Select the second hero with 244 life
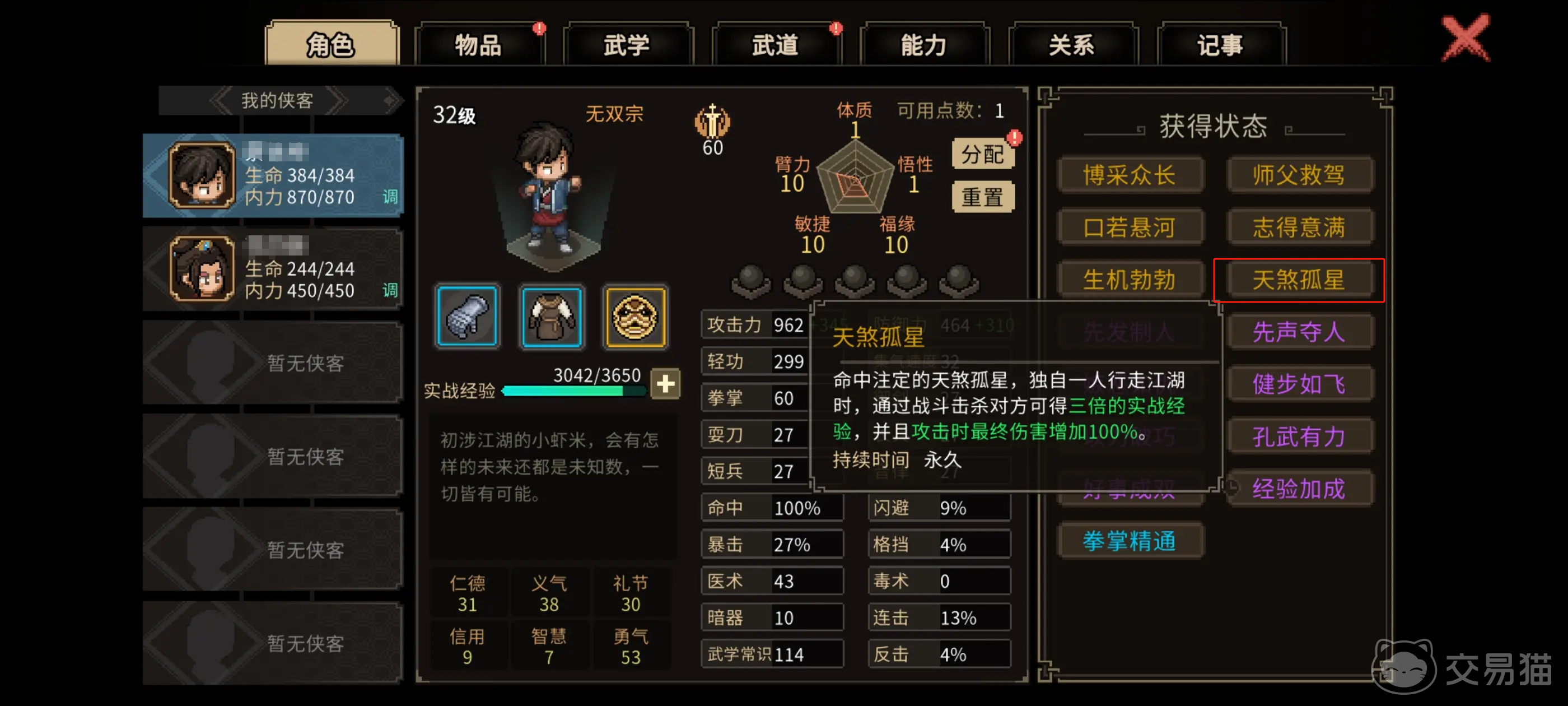Image resolution: width=1568 pixels, height=706 pixels. pyautogui.click(x=273, y=268)
